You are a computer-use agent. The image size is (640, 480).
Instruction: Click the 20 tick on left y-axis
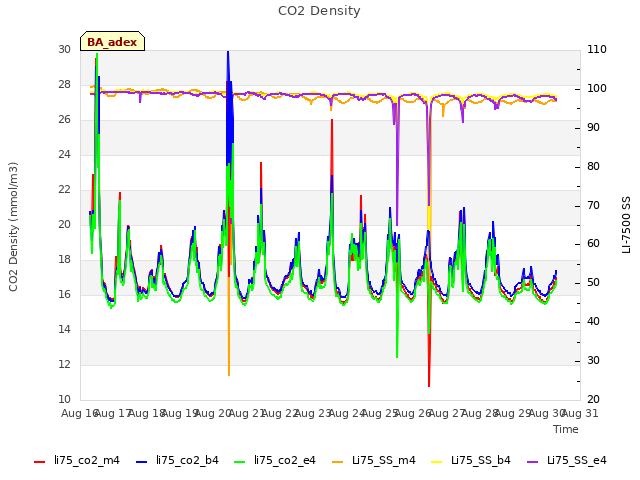click(x=64, y=224)
